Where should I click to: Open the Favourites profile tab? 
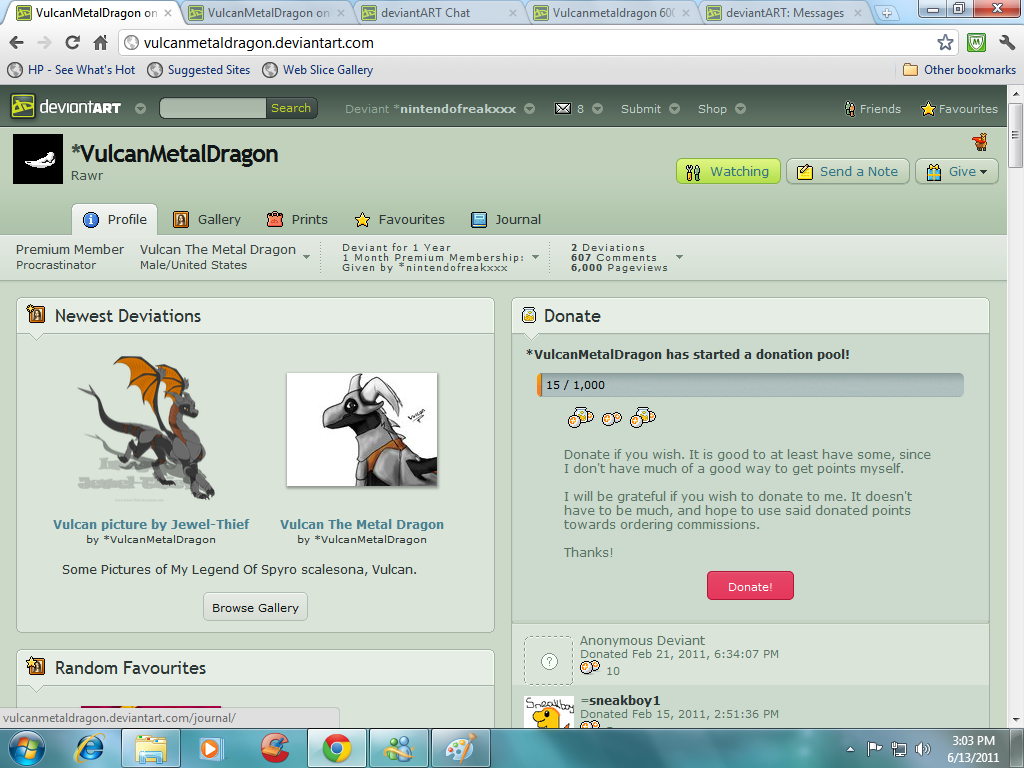pos(400,219)
